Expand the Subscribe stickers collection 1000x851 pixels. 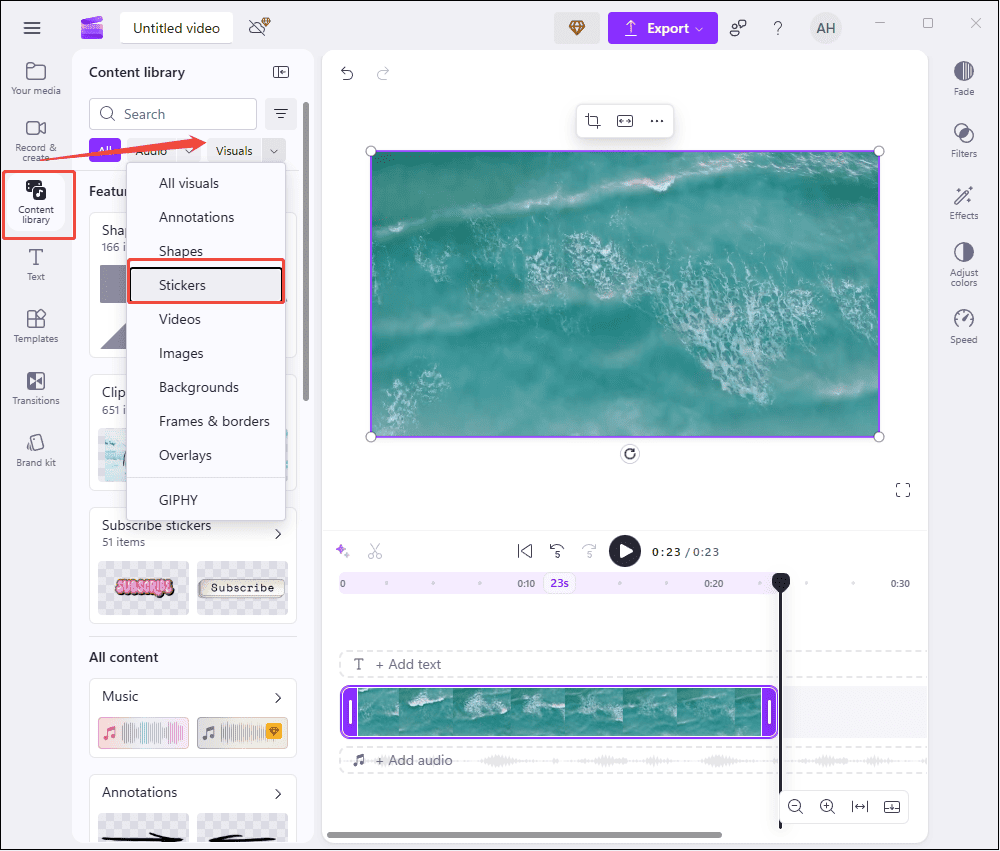pos(278,533)
